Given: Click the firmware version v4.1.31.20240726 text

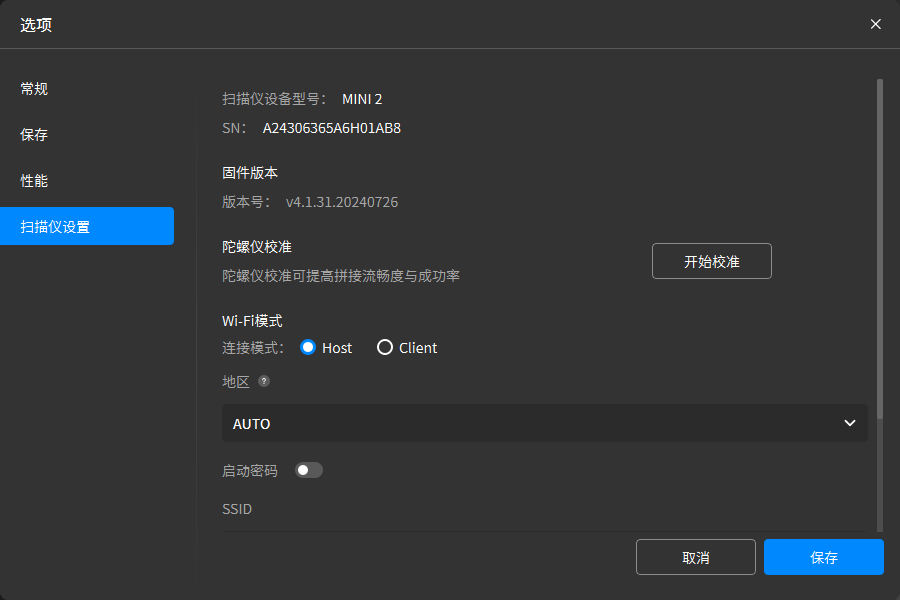Looking at the screenshot, I should pos(342,202).
